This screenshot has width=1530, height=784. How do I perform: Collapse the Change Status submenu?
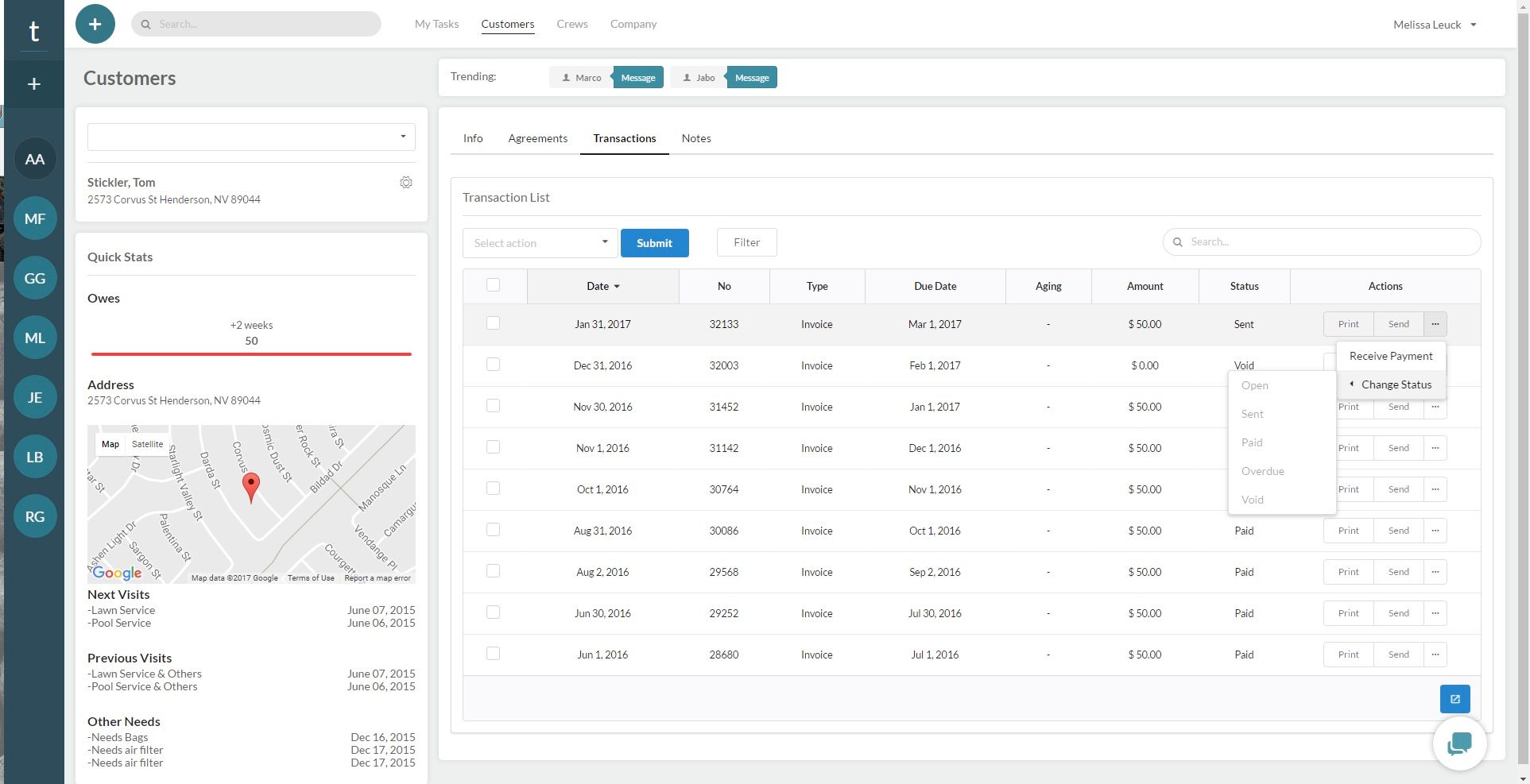pos(1391,384)
